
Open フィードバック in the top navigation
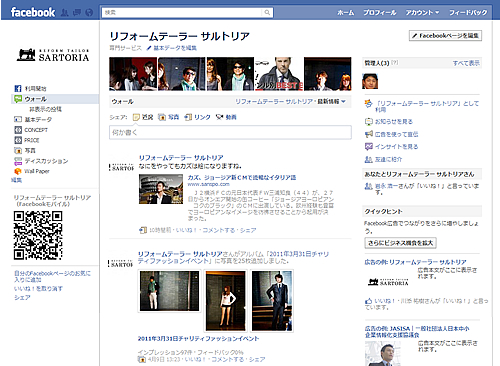coord(468,13)
